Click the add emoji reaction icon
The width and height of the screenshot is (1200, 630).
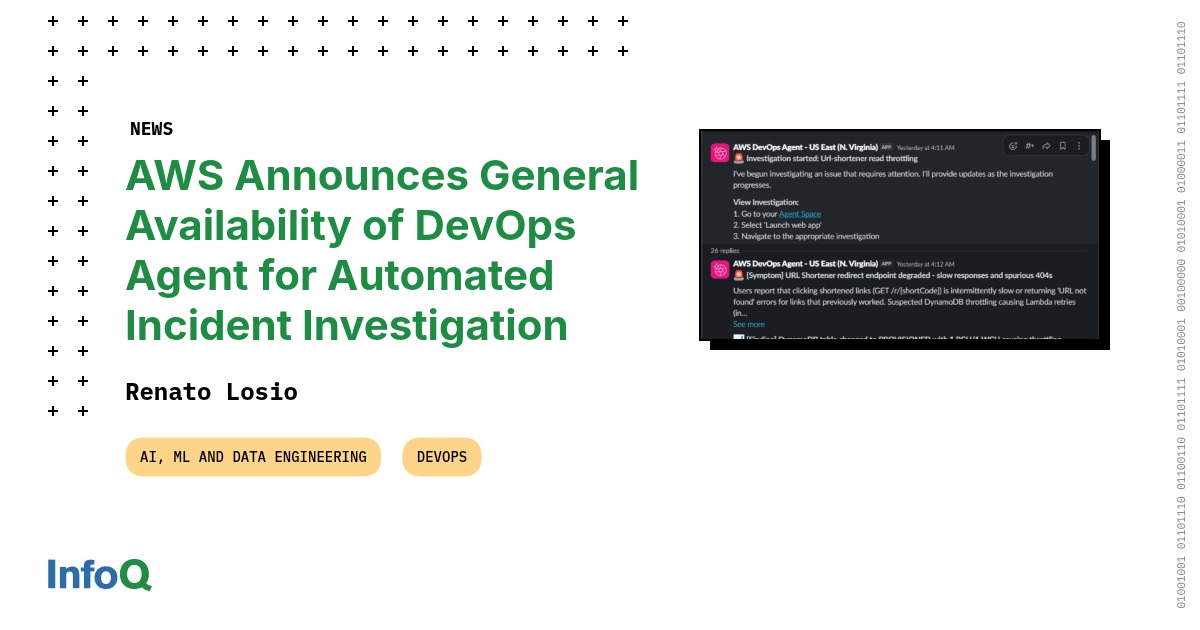[1013, 146]
